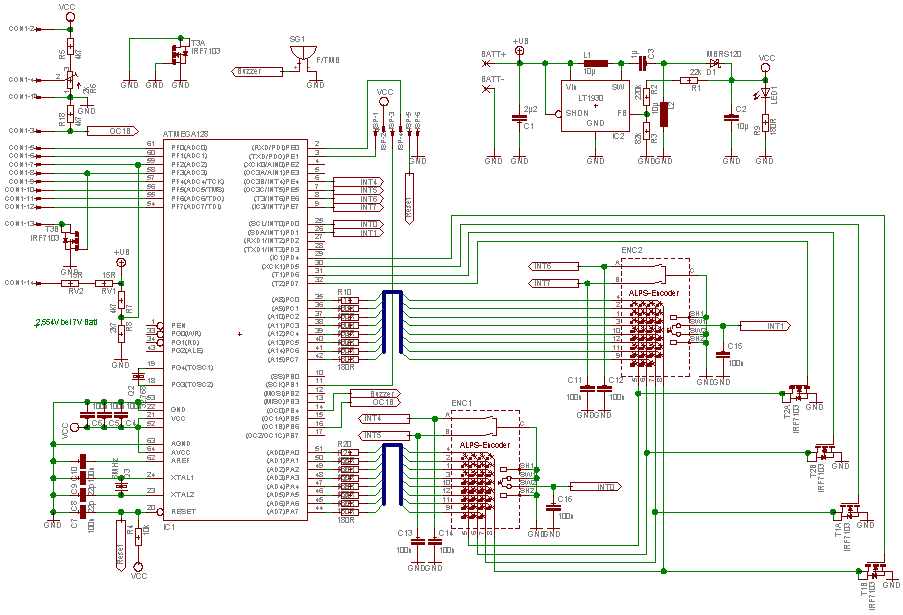Select the T2B IRF7103 MOSFET
The image size is (903, 615).
825,451
